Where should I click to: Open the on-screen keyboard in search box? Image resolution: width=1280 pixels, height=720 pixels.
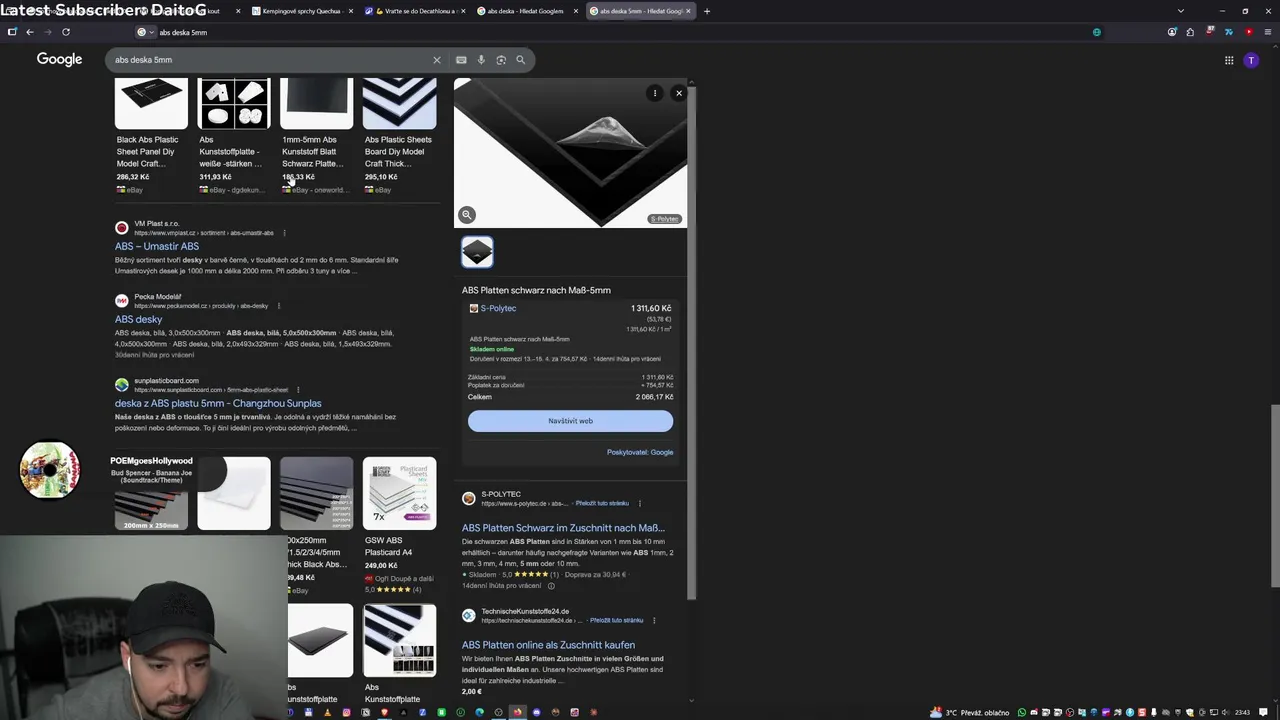[461, 60]
